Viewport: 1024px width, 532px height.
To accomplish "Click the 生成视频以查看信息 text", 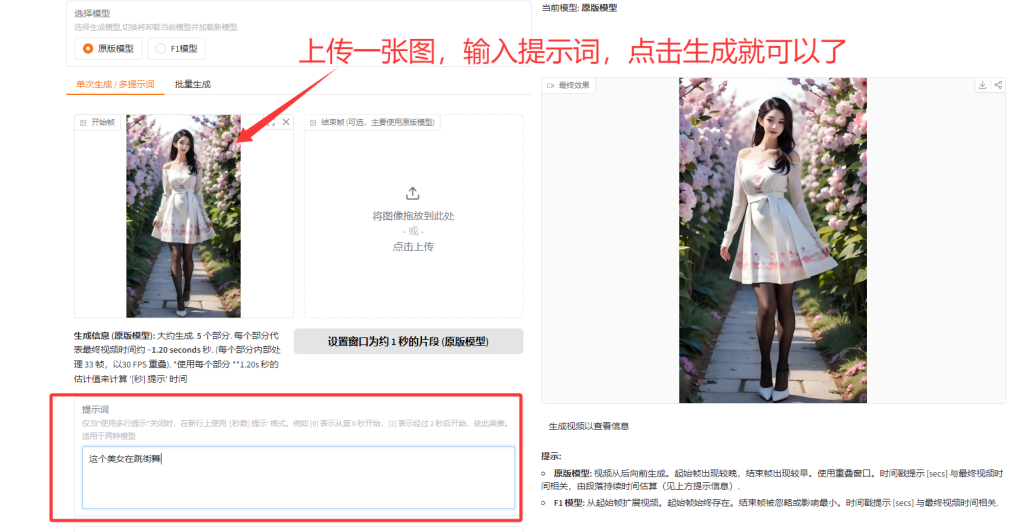I will [x=588, y=426].
